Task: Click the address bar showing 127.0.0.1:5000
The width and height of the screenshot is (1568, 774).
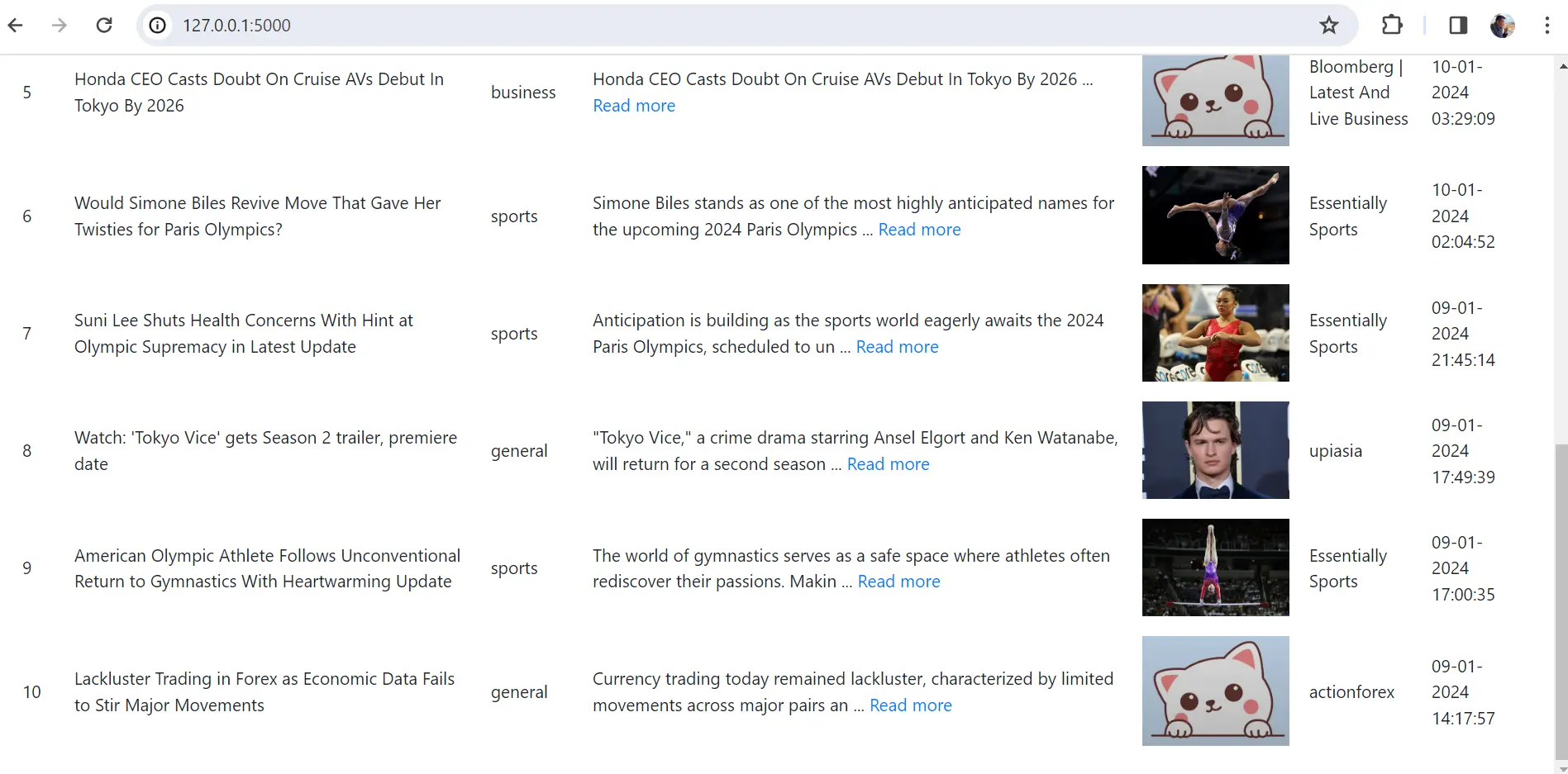Action: click(x=727, y=26)
